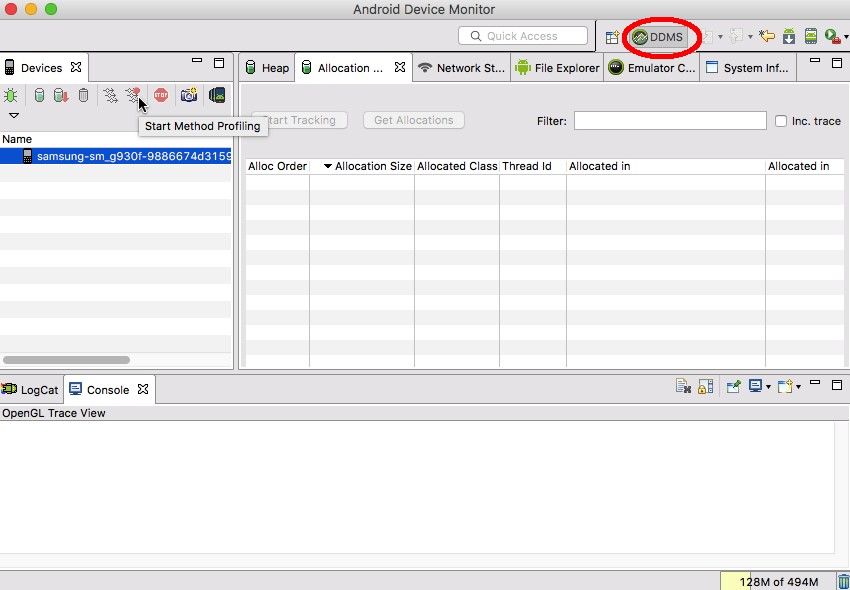Start method profiling with red-dot icon
The height and width of the screenshot is (590, 850).
coord(133,95)
